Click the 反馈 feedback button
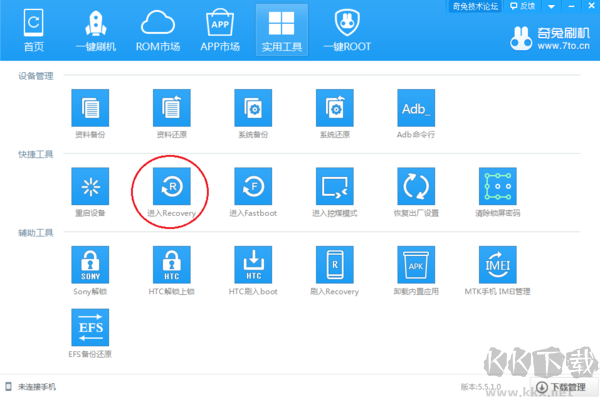The height and width of the screenshot is (399, 600). coord(523,6)
